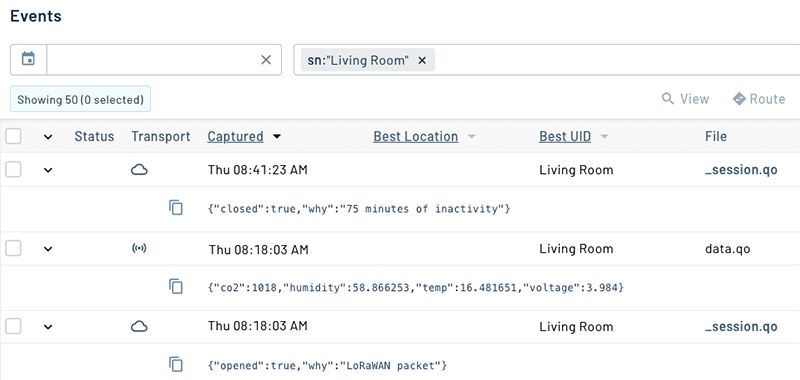Click the Route button
This screenshot has height=380, width=800.
point(759,98)
